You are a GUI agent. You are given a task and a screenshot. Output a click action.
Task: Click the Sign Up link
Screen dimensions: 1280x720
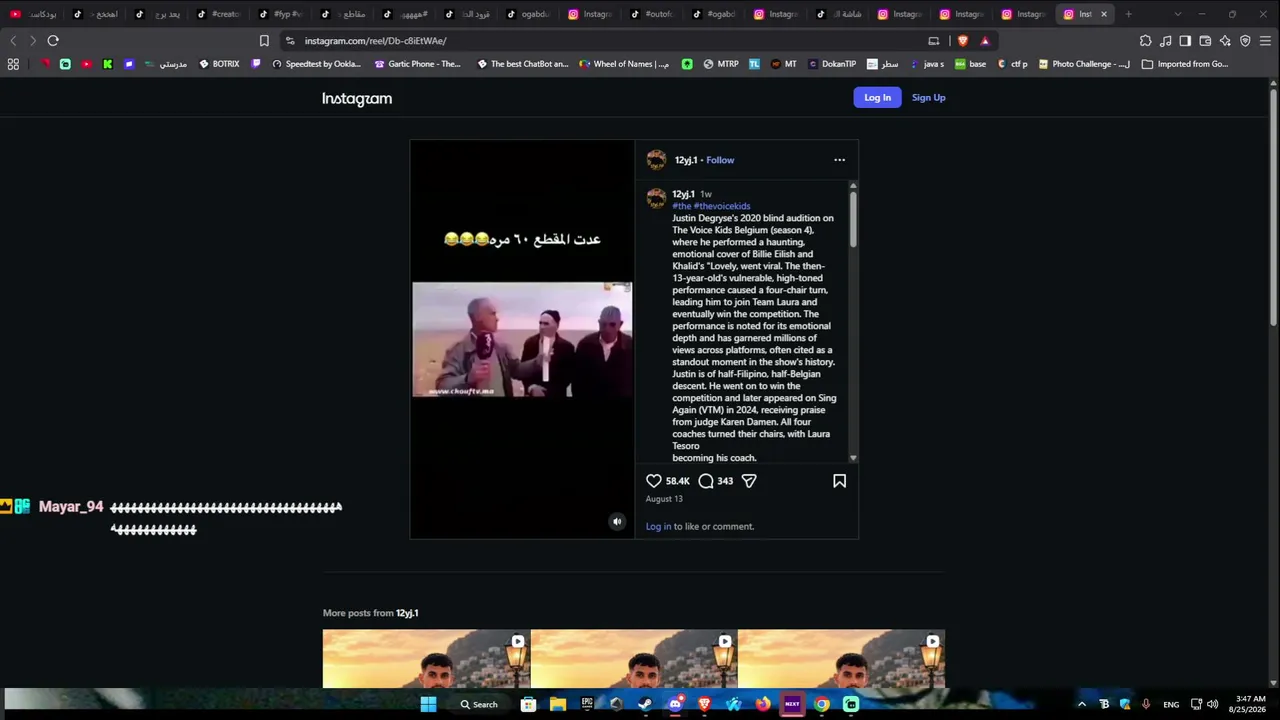click(928, 97)
